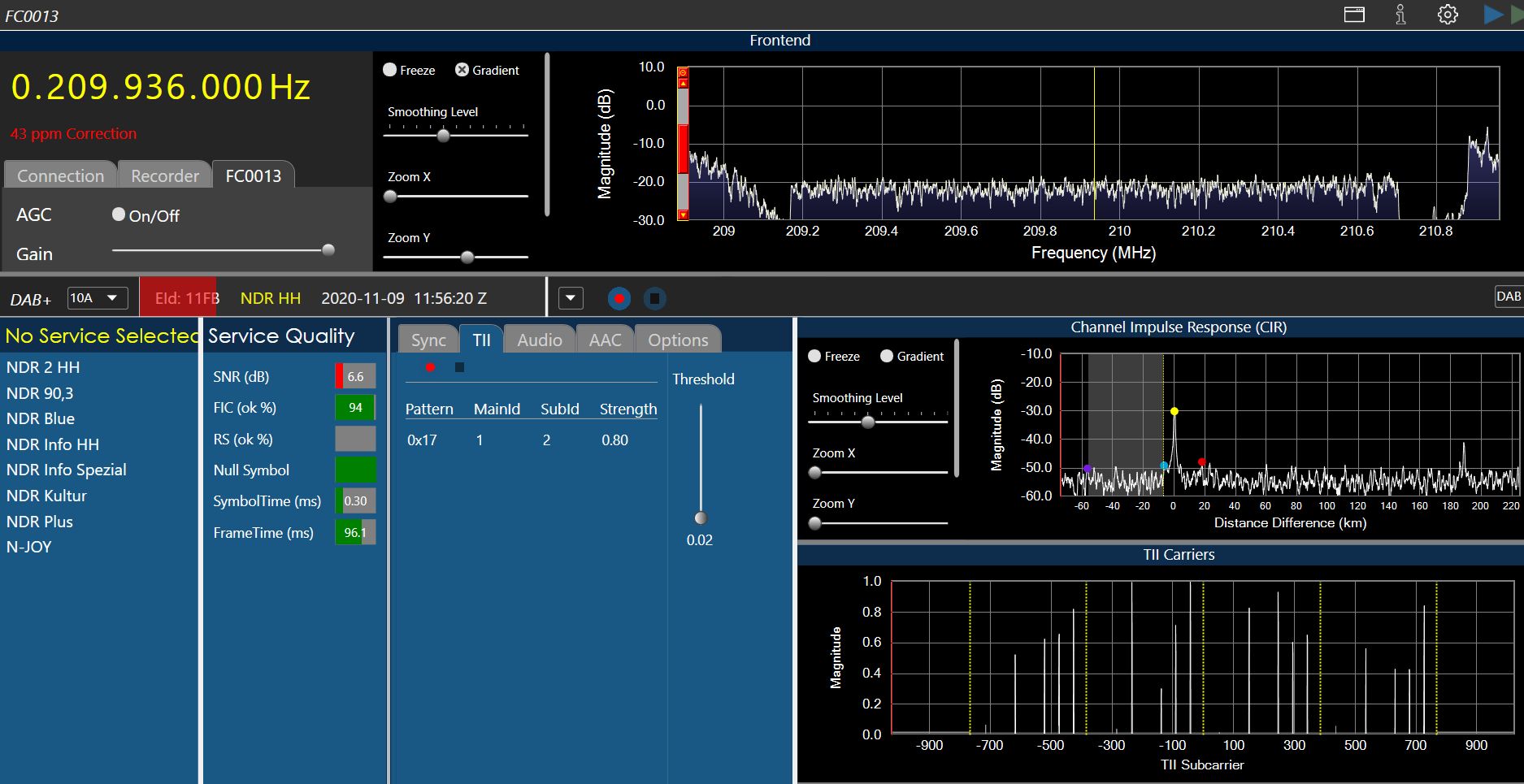Toggle the AGC On/Off switch
This screenshot has width=1524, height=784.
tap(119, 214)
